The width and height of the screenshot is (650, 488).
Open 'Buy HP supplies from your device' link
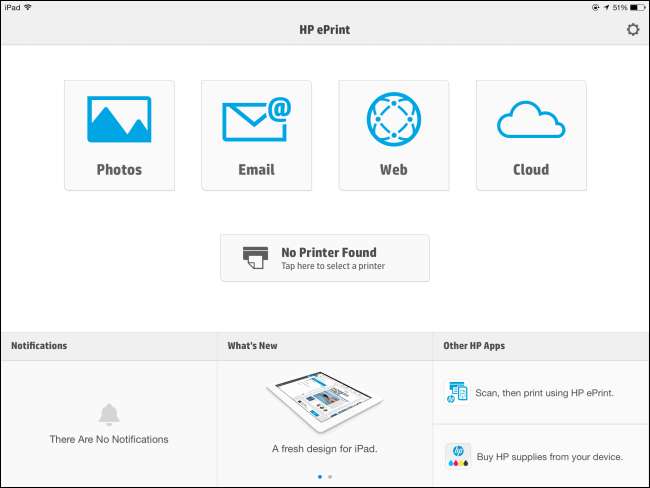tap(550, 457)
